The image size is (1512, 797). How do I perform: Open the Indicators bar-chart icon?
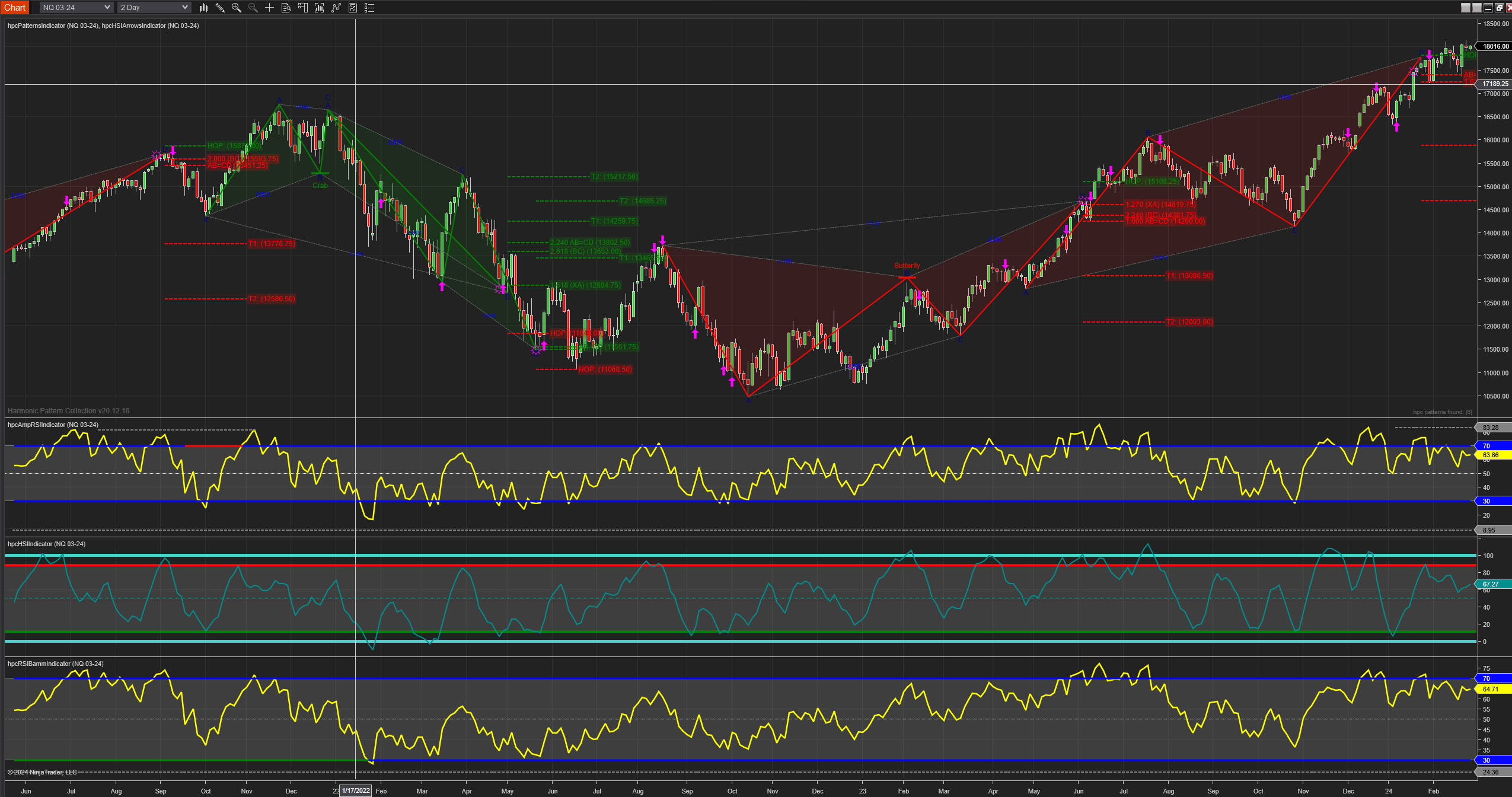[x=320, y=8]
